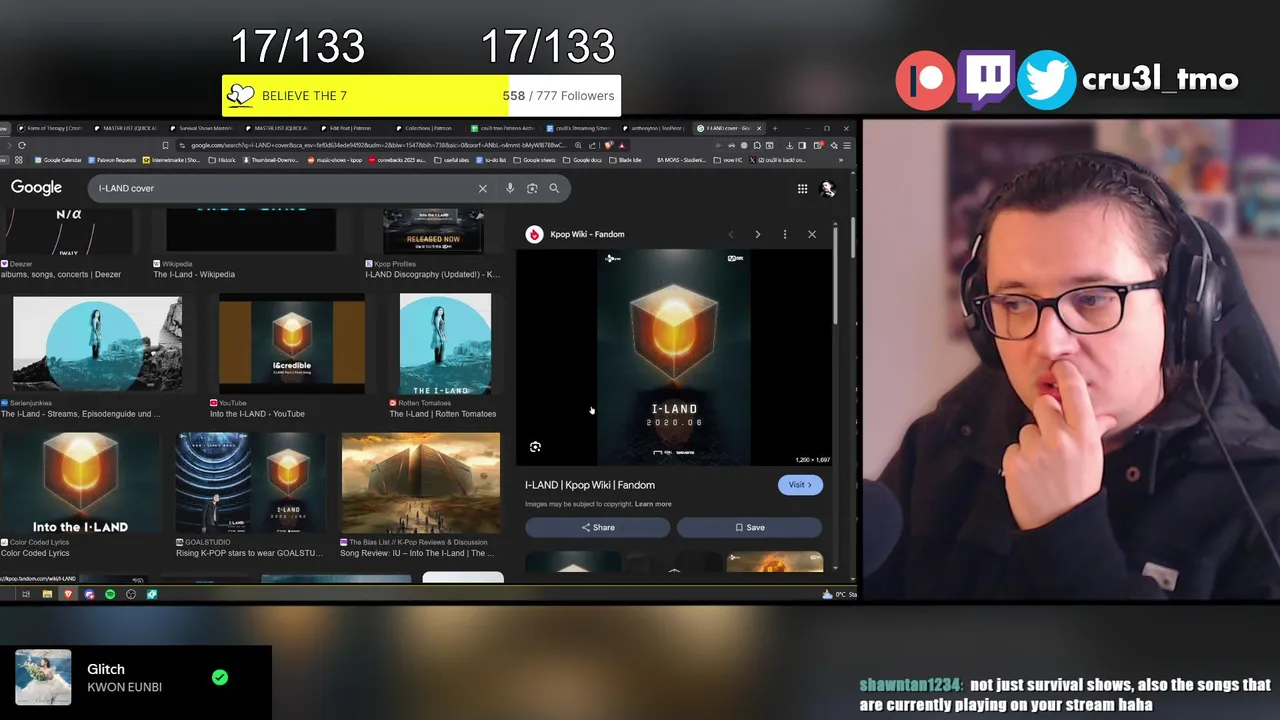
Task: Switch to the anthonytoo tab
Action: point(654,128)
